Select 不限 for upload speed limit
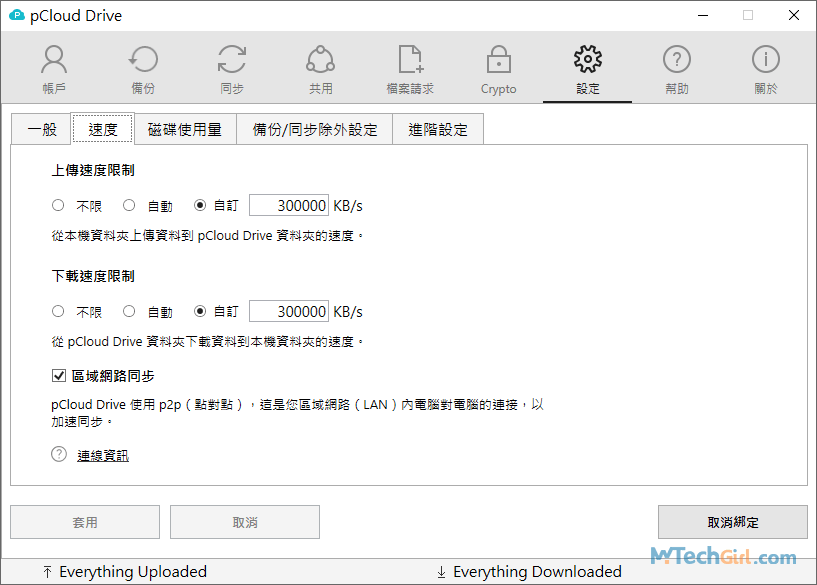Image resolution: width=817 pixels, height=585 pixels. pos(58,206)
